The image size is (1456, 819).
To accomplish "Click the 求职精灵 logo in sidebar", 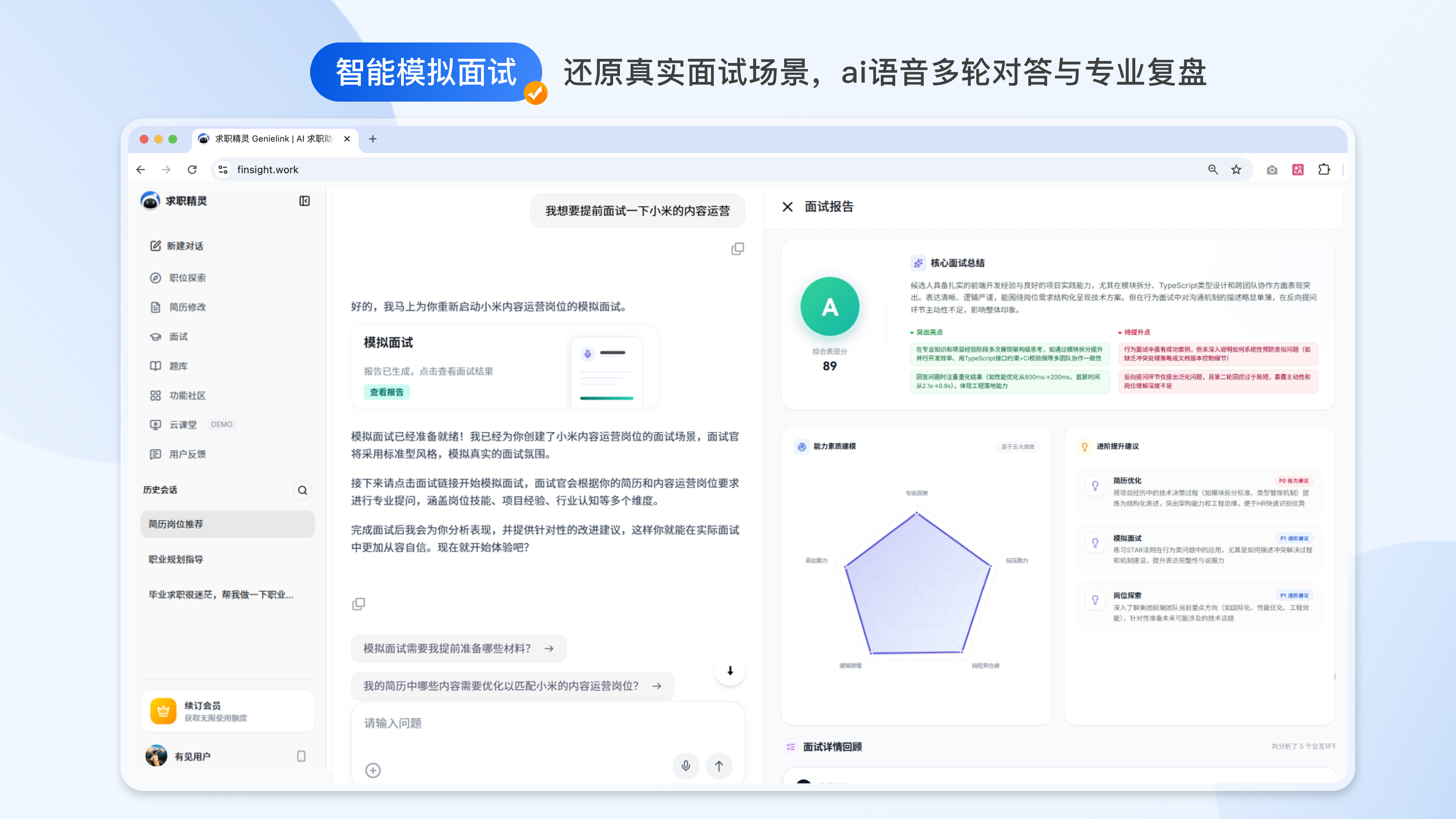I will [x=174, y=201].
